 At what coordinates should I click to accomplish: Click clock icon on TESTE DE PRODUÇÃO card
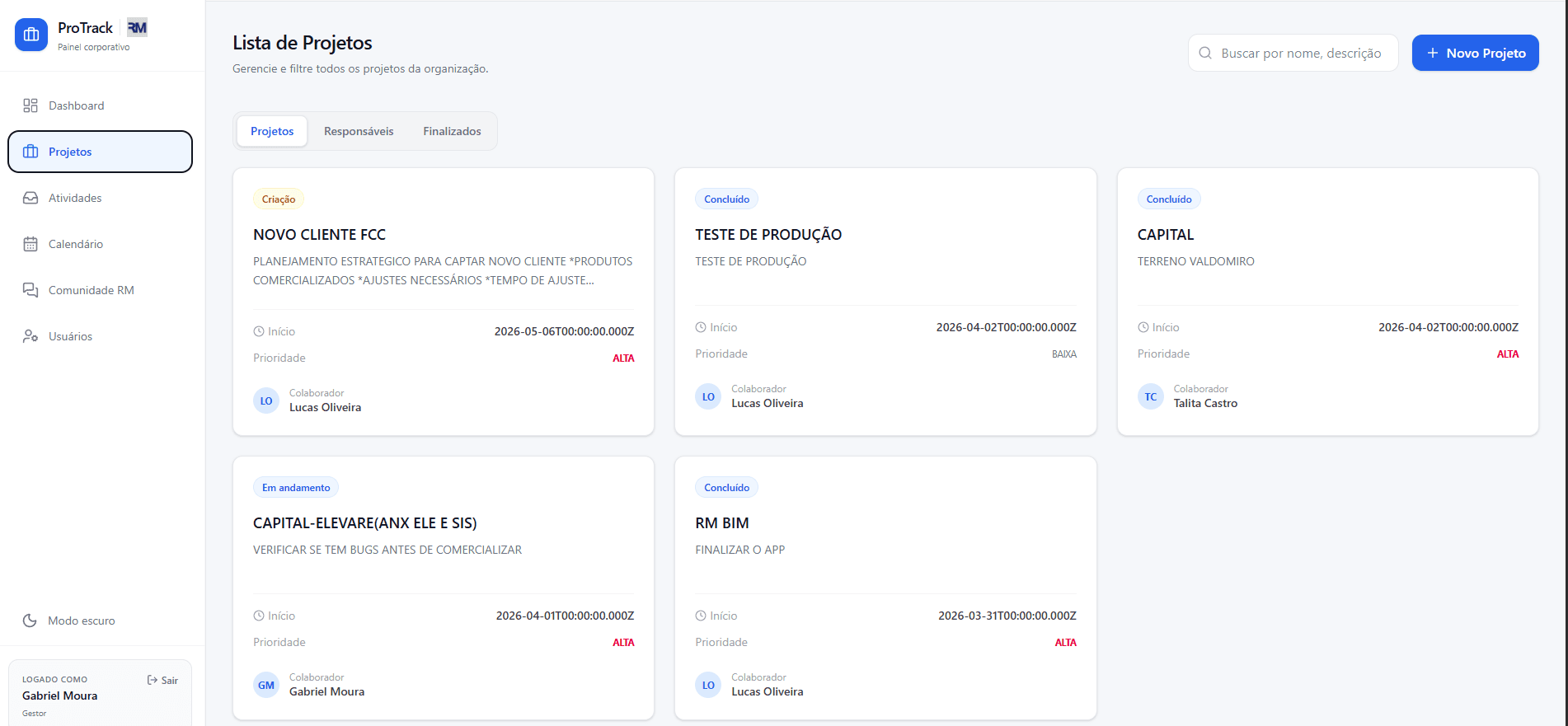[701, 327]
